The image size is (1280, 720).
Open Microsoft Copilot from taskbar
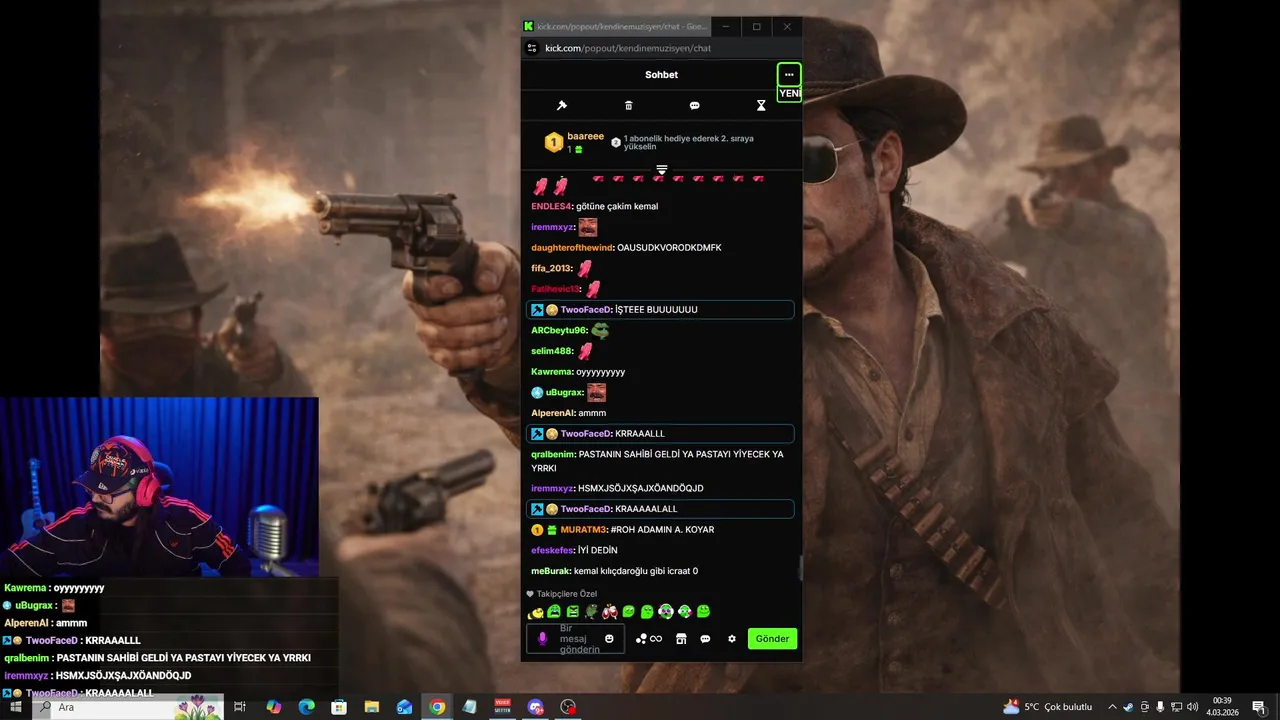coord(274,707)
